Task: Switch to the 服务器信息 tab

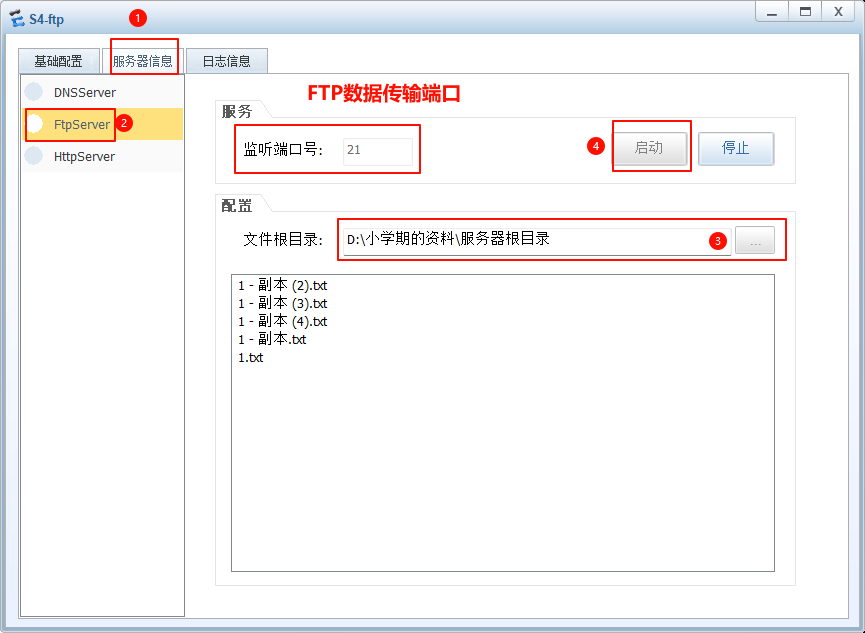Action: point(143,61)
